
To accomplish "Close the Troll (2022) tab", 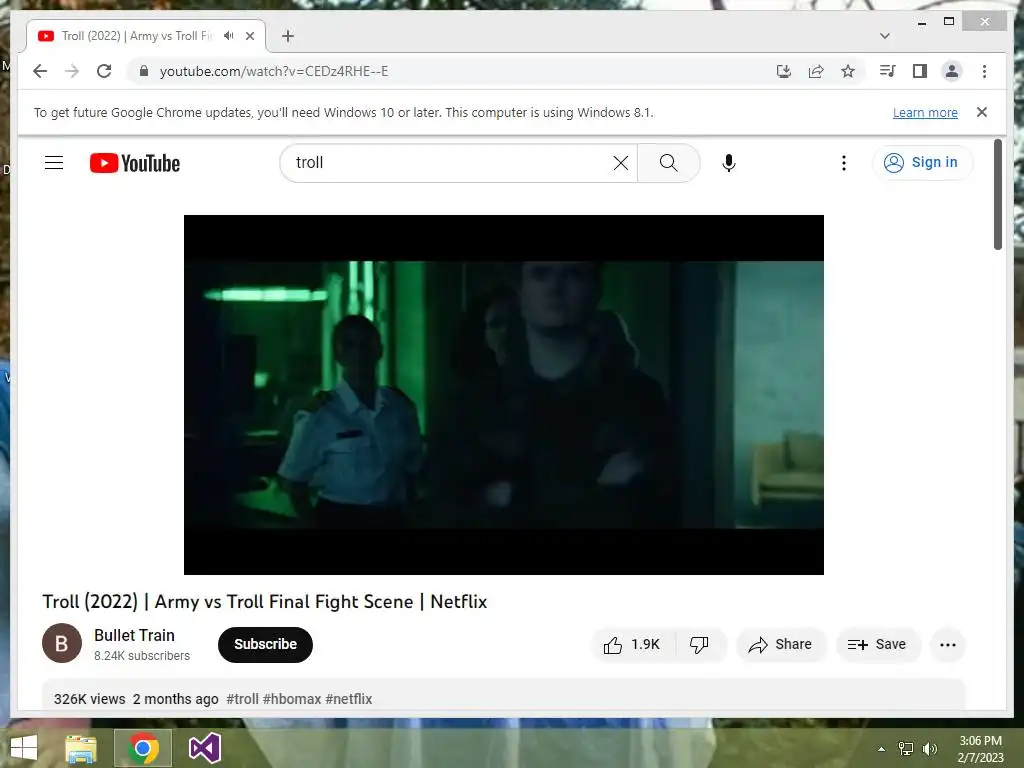I will (x=249, y=36).
